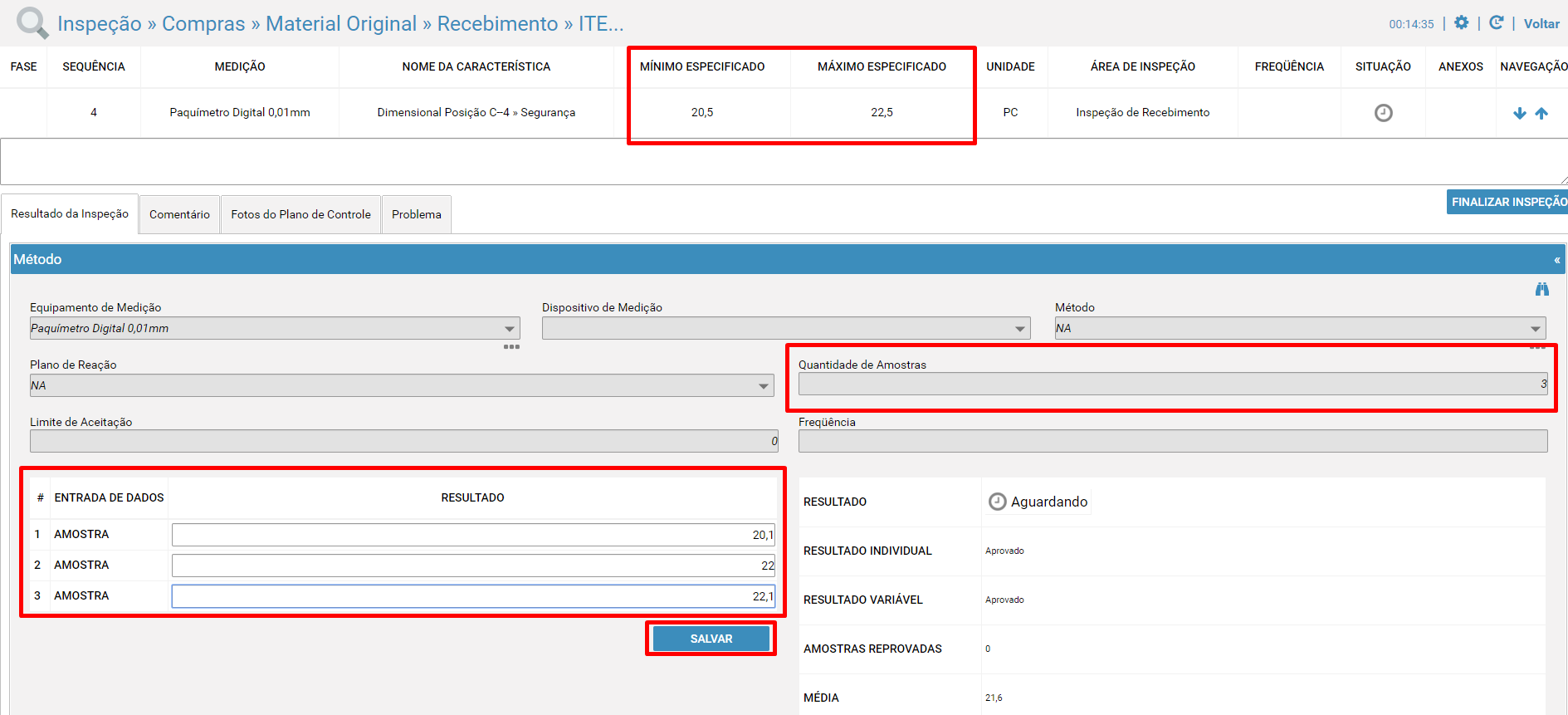This screenshot has width=1568, height=715.
Task: Click the FINALIZAR INSPEÇÃO button
Action: click(x=1507, y=202)
